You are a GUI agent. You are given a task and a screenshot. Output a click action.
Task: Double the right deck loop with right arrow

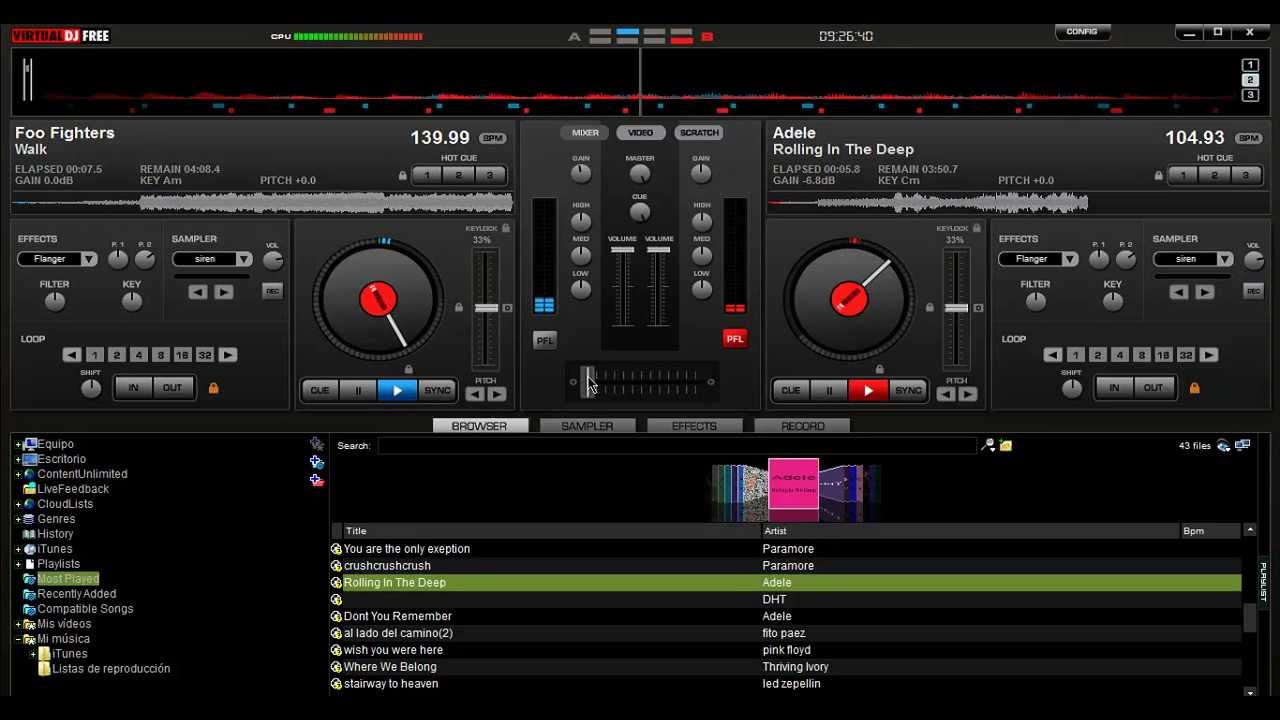click(x=1209, y=355)
